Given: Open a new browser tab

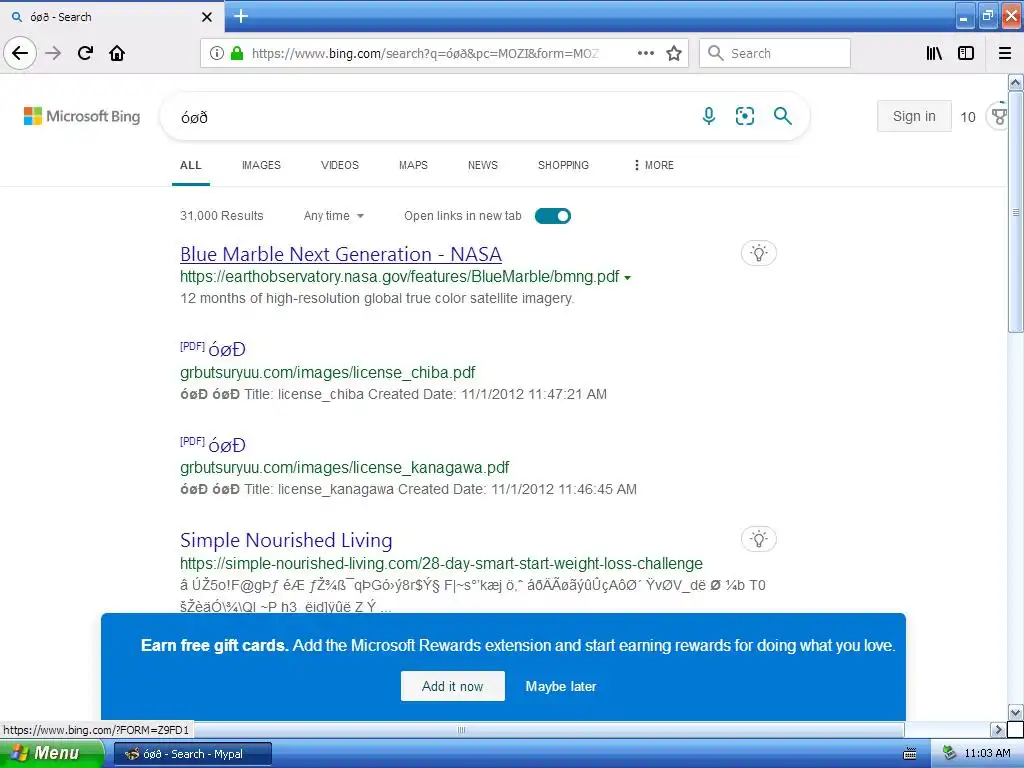Looking at the screenshot, I should (241, 16).
